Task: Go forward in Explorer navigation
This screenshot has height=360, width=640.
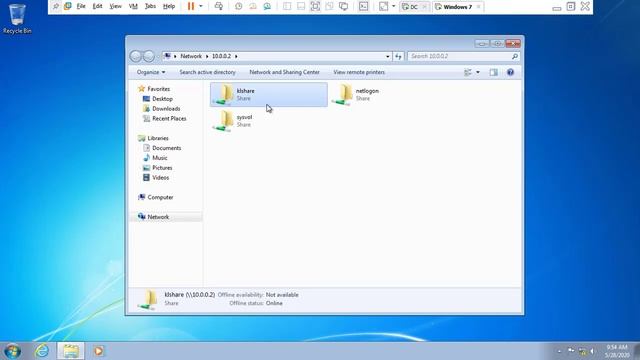Action: 149,56
